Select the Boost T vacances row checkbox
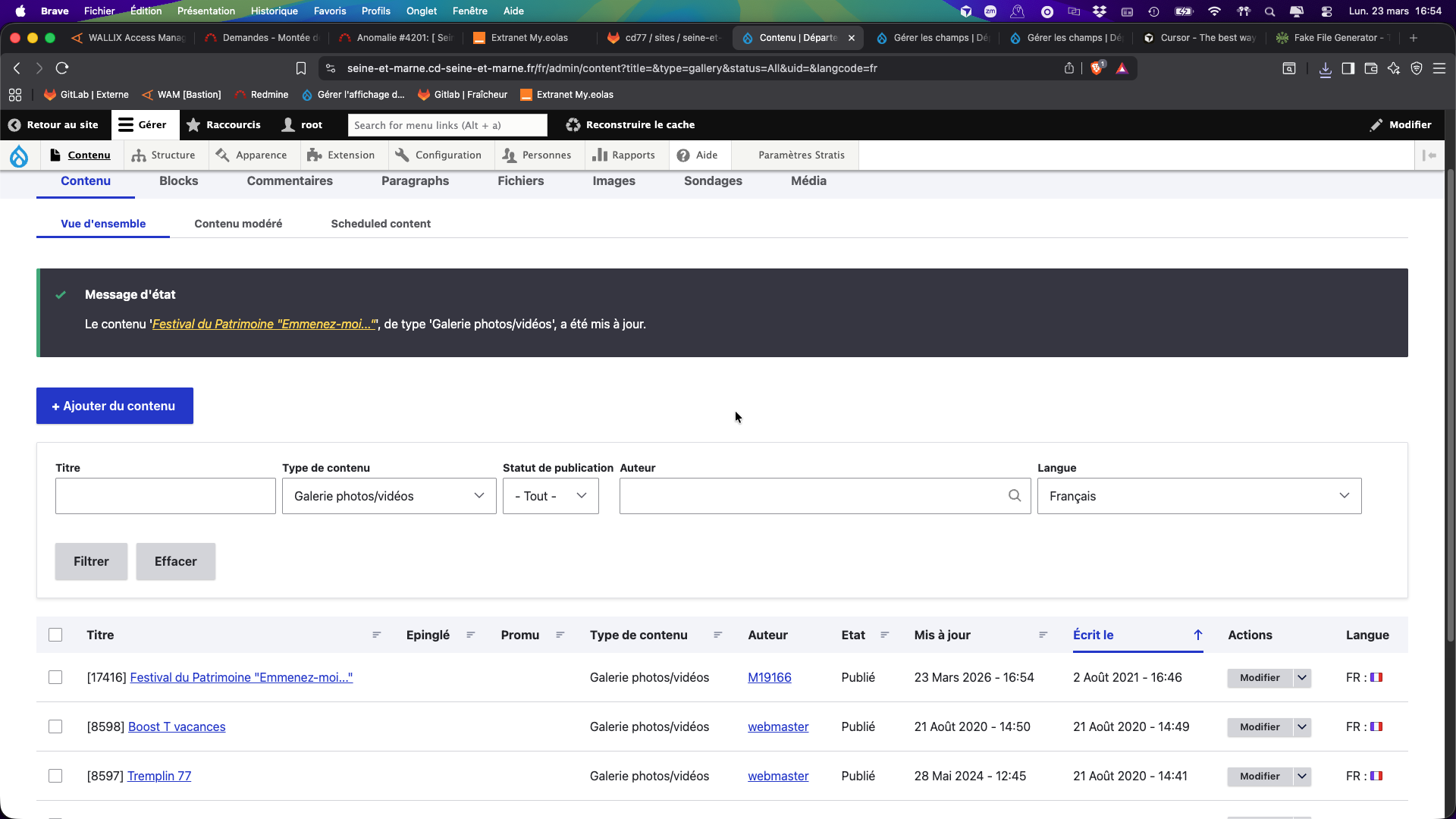The width and height of the screenshot is (1456, 819). tap(55, 727)
